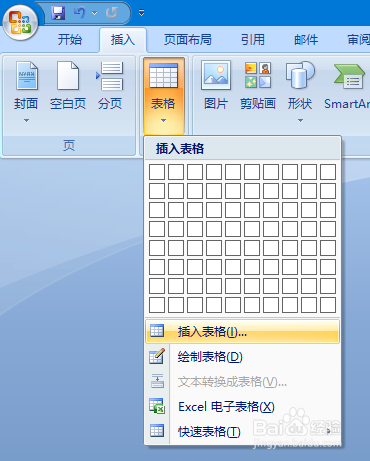Click the draw table pencil icon
Screen dimensions: 370x461
point(157,356)
